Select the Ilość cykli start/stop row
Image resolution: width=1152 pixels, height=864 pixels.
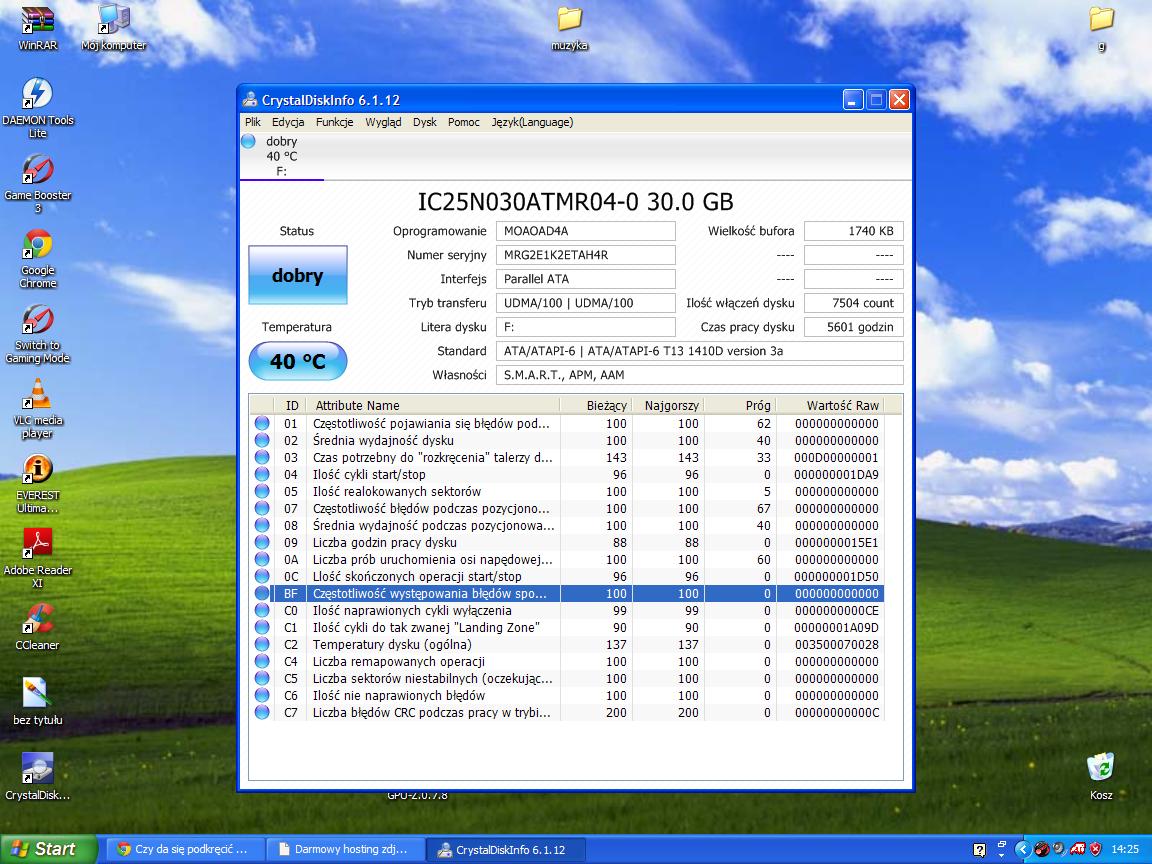pos(566,475)
